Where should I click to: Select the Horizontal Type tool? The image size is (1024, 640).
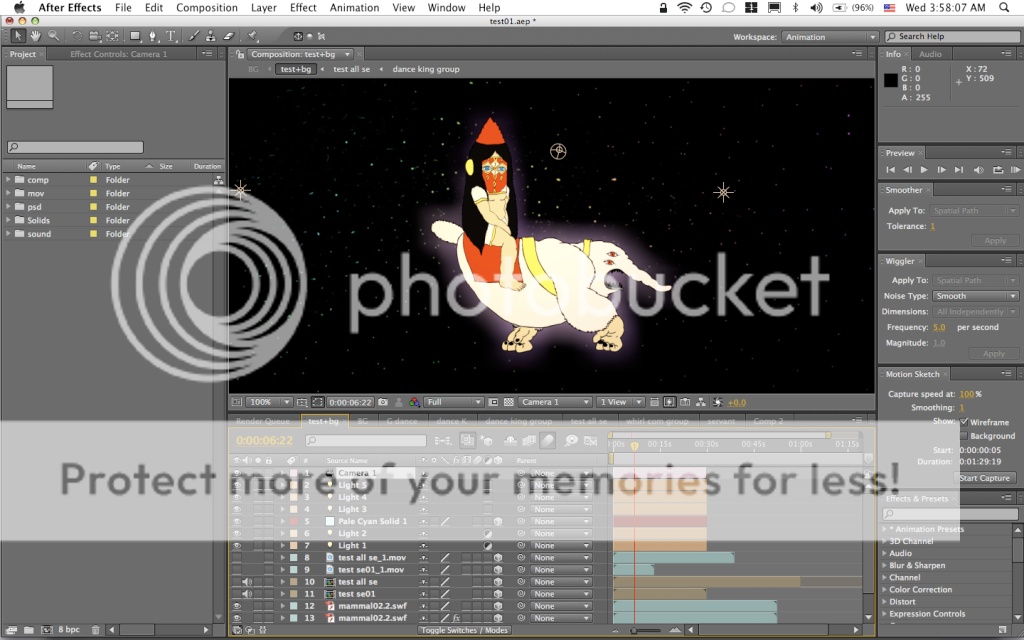tap(171, 36)
